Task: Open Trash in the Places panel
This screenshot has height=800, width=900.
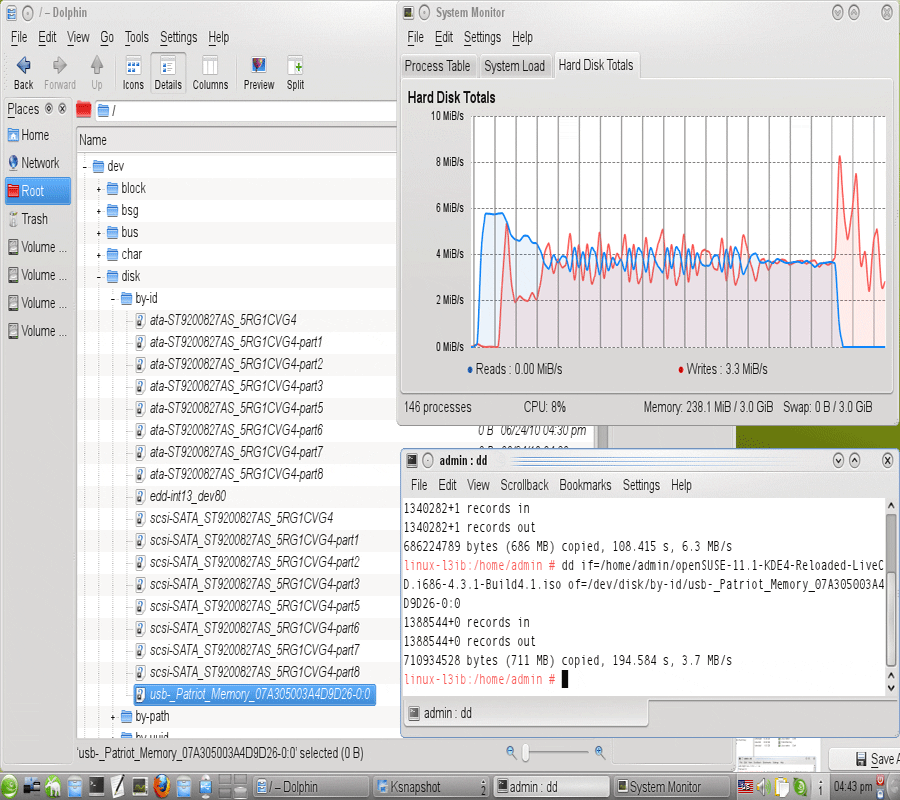Action: click(x=37, y=219)
